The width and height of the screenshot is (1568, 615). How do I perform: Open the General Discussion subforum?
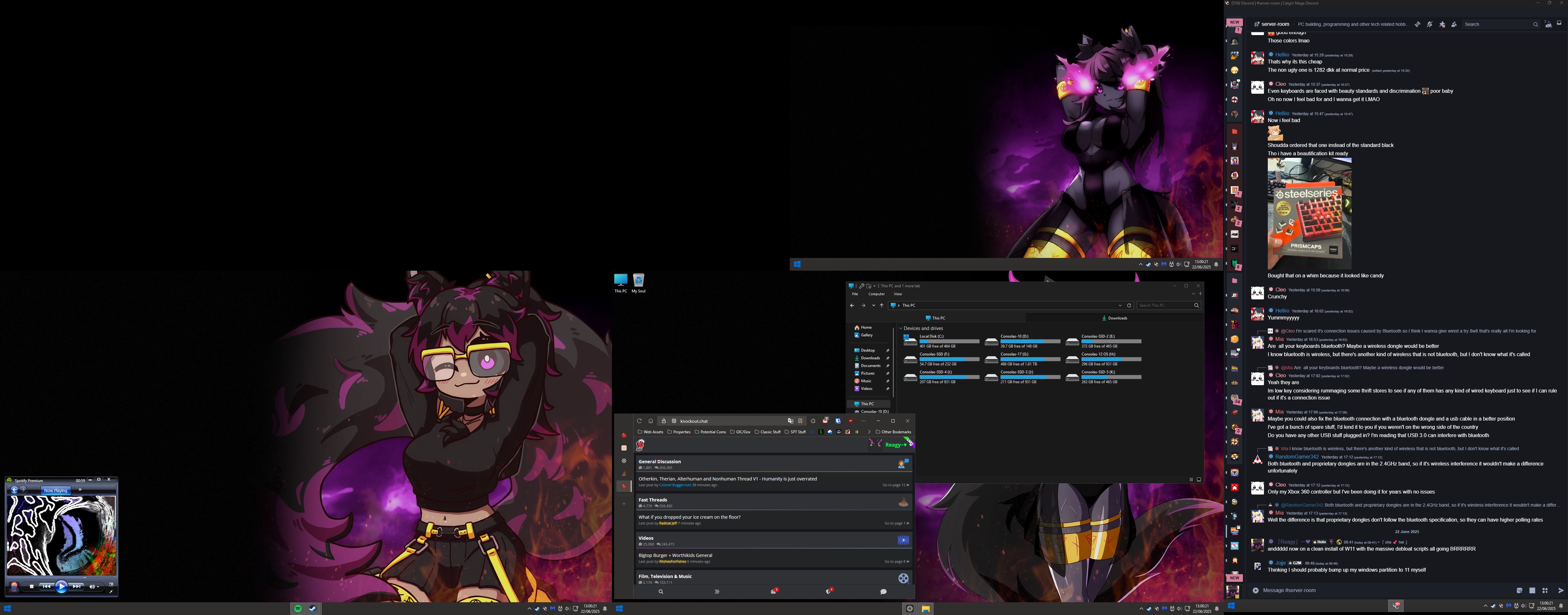(659, 462)
